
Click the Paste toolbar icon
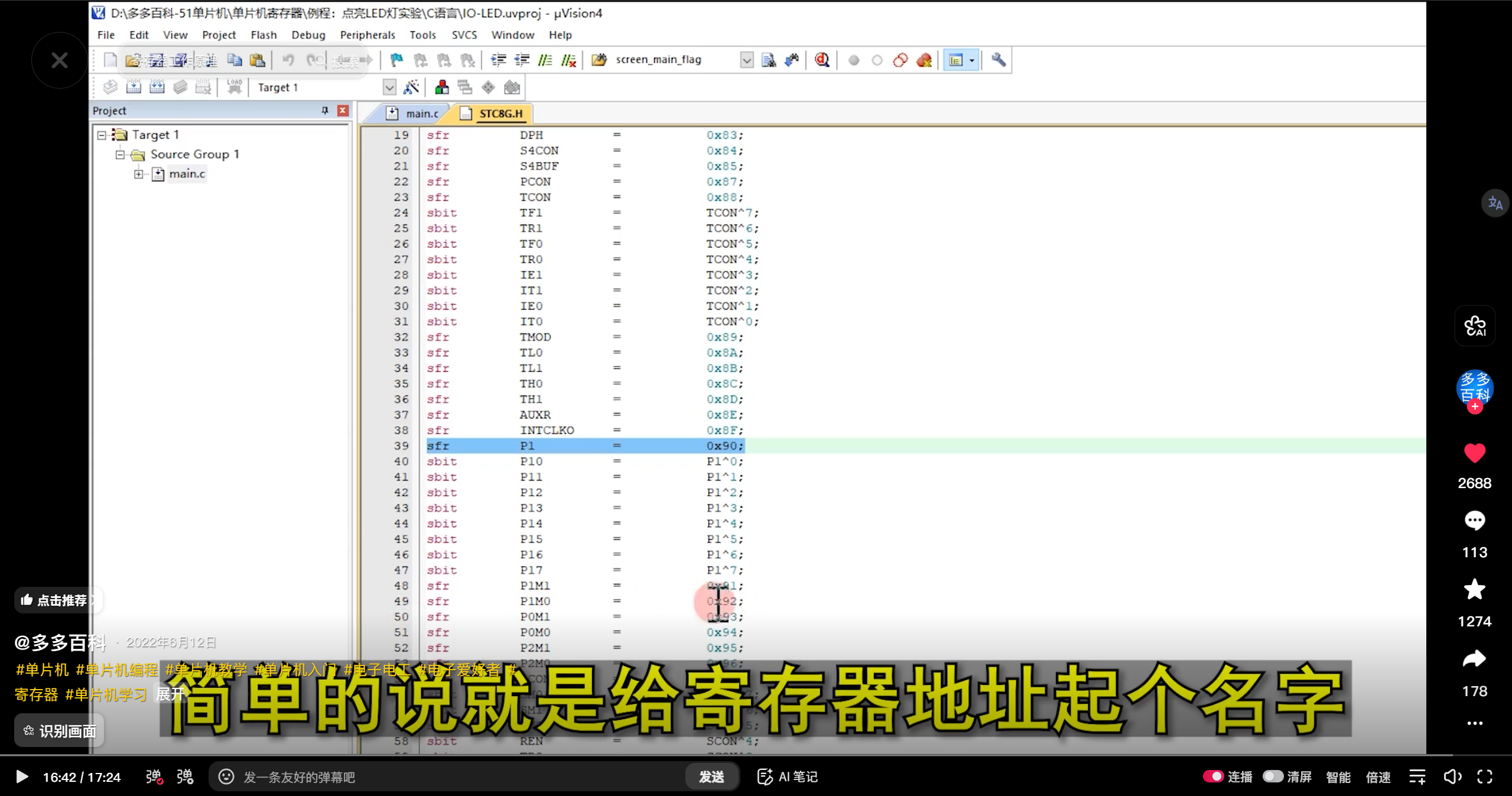pos(258,60)
